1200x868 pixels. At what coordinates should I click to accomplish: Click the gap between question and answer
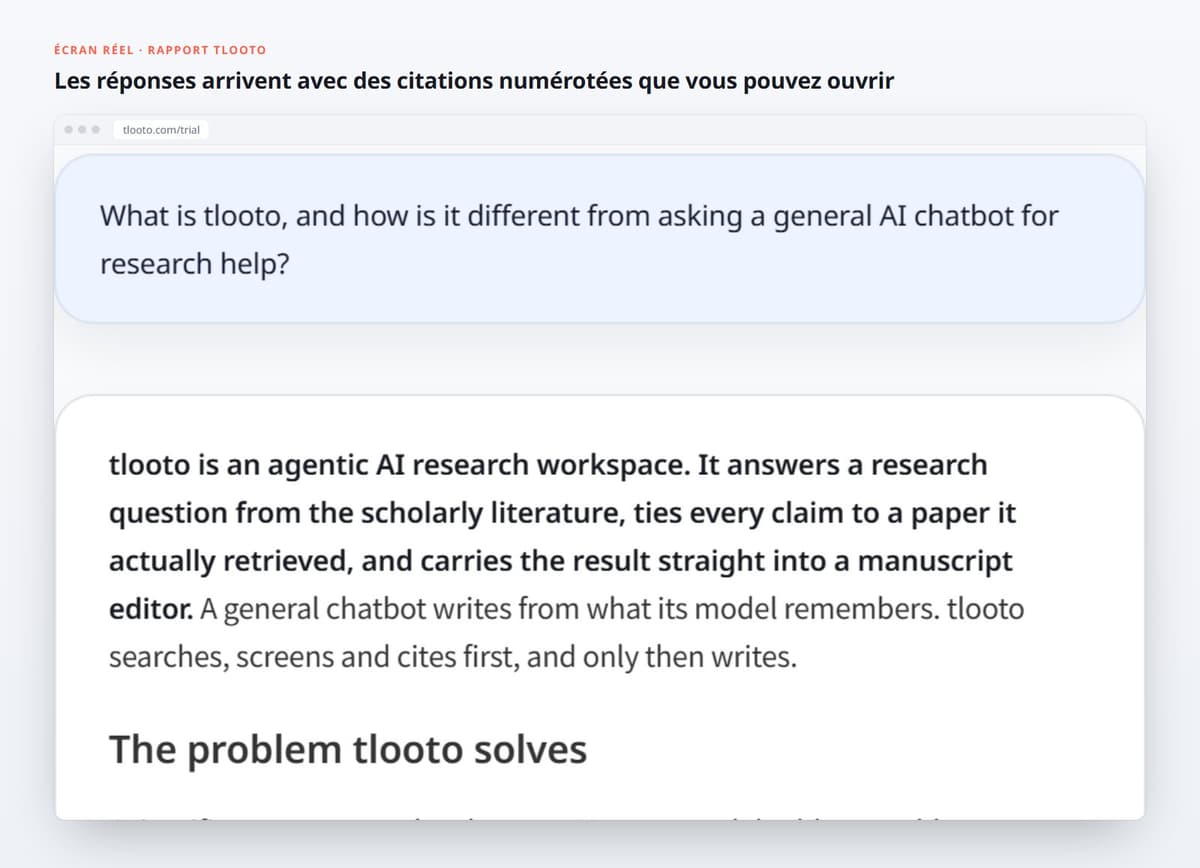600,359
